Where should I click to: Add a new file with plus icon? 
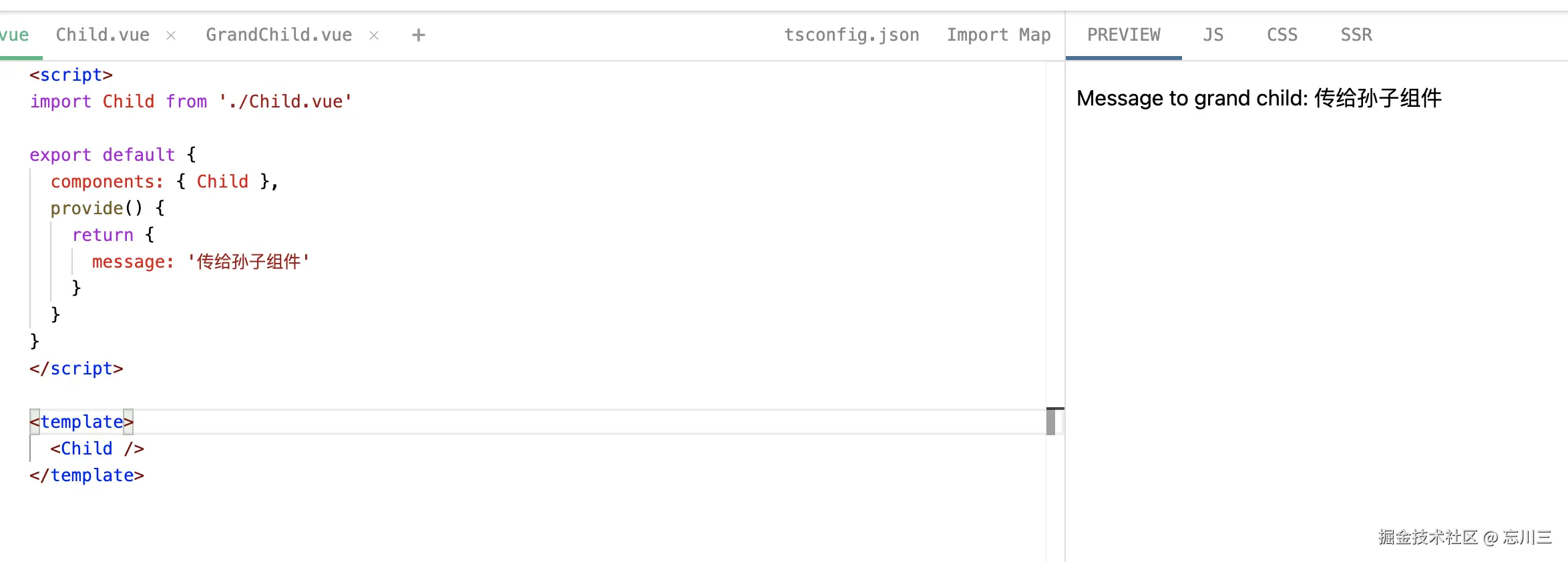(x=418, y=35)
